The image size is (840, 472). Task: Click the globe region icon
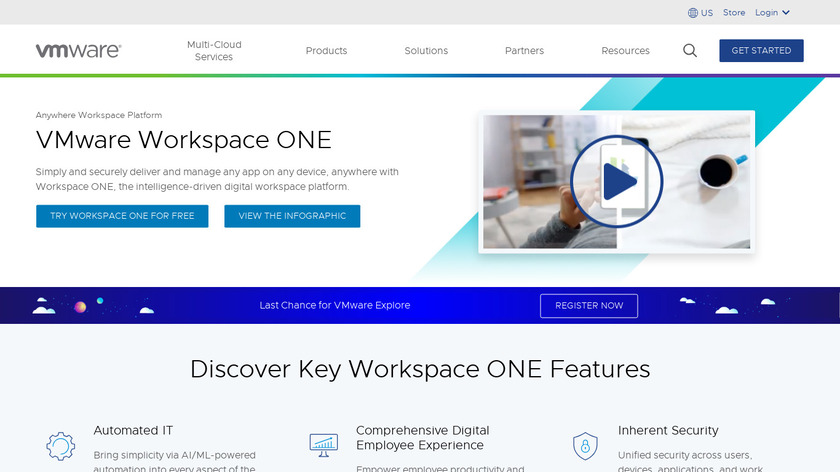(693, 13)
